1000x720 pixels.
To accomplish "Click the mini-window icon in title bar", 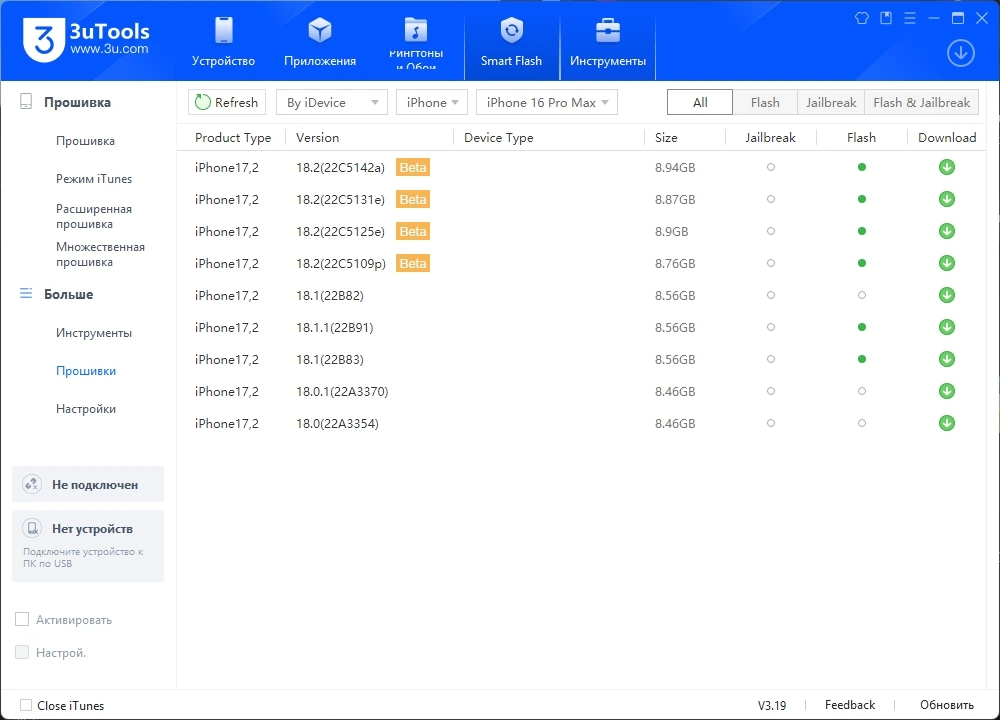I will tap(886, 18).
